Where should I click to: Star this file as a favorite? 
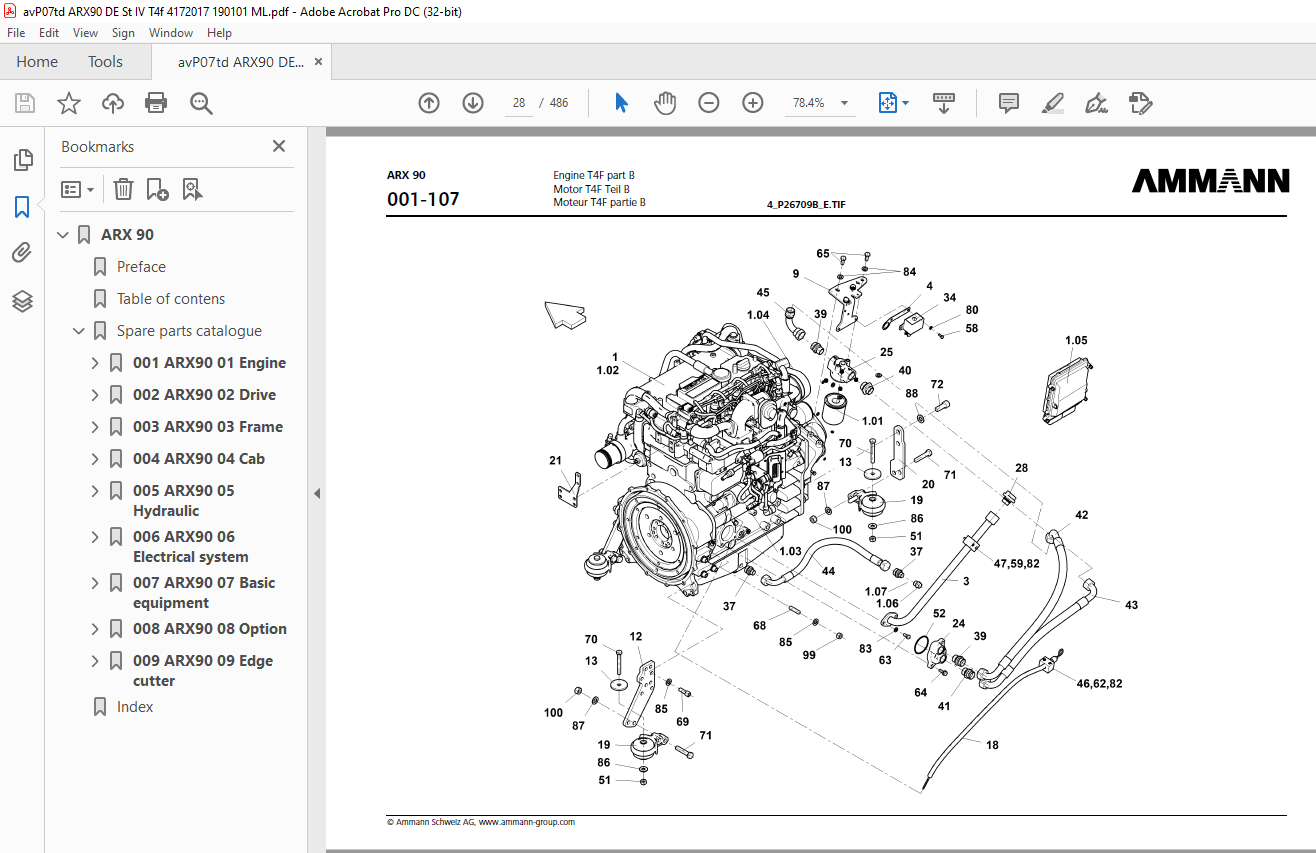tap(69, 103)
